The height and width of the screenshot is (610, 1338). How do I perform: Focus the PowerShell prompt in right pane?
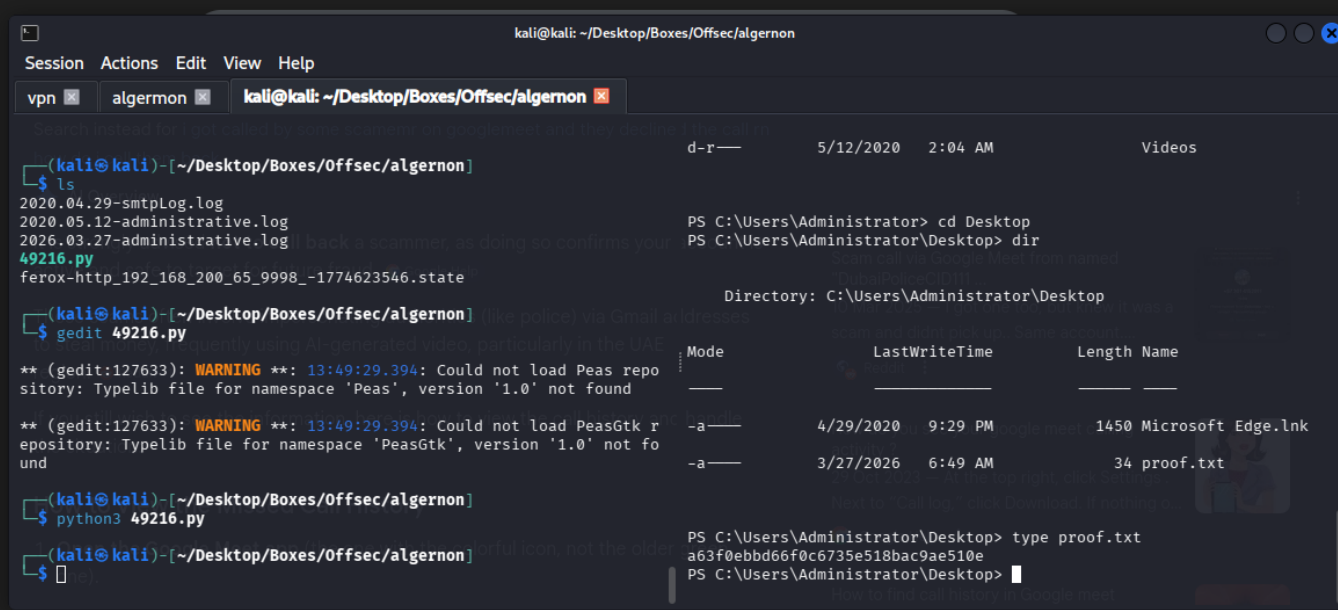coord(1016,574)
